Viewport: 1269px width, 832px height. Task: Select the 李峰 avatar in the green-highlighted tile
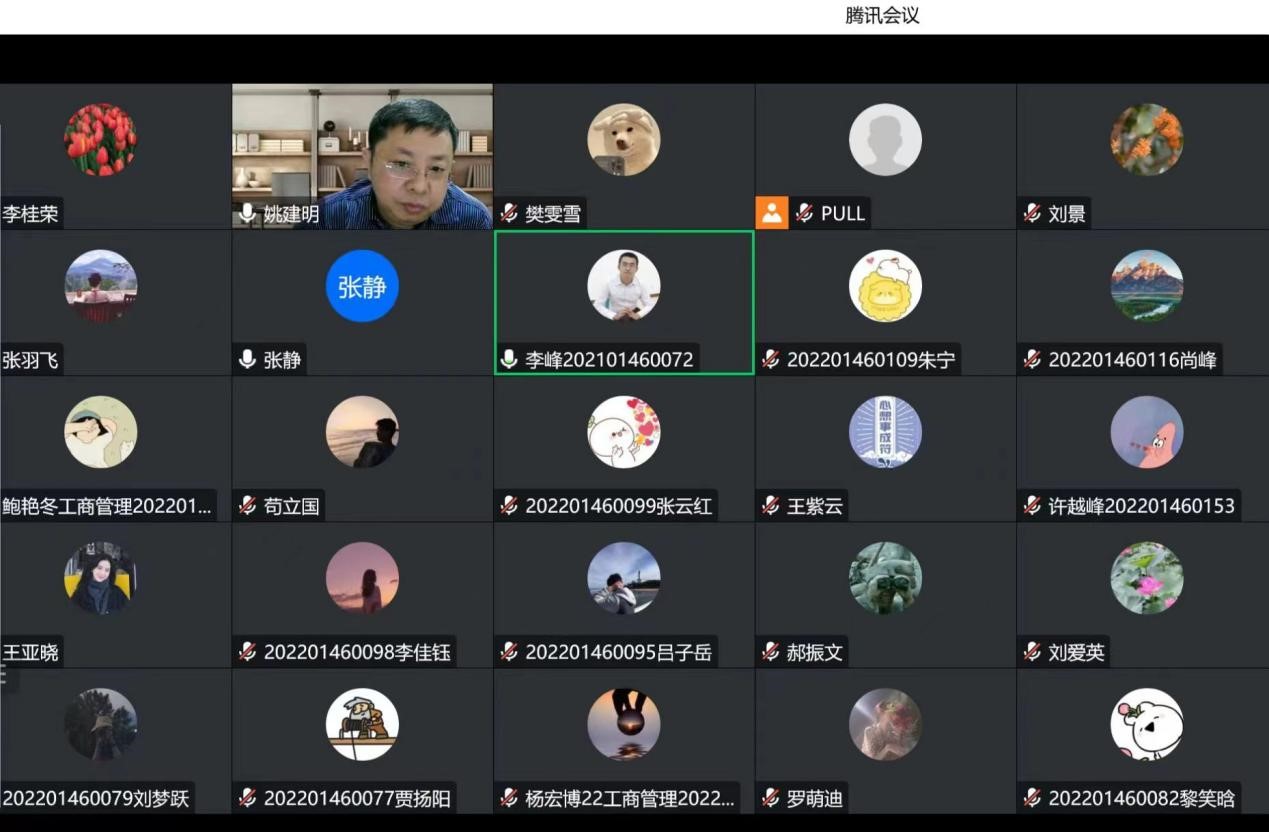(x=623, y=286)
